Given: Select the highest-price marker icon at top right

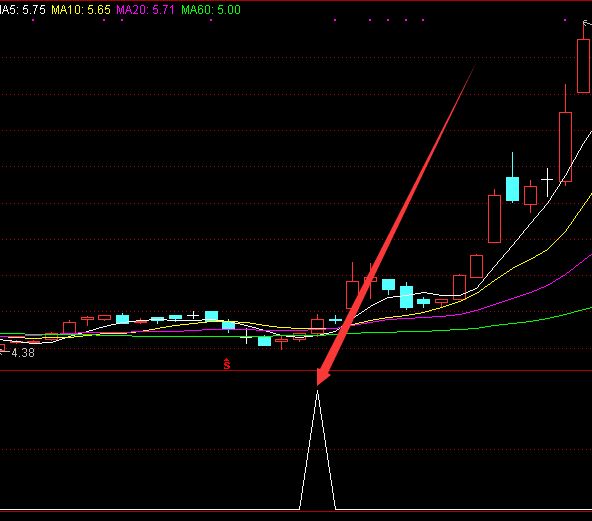Looking at the screenshot, I should point(587,24).
